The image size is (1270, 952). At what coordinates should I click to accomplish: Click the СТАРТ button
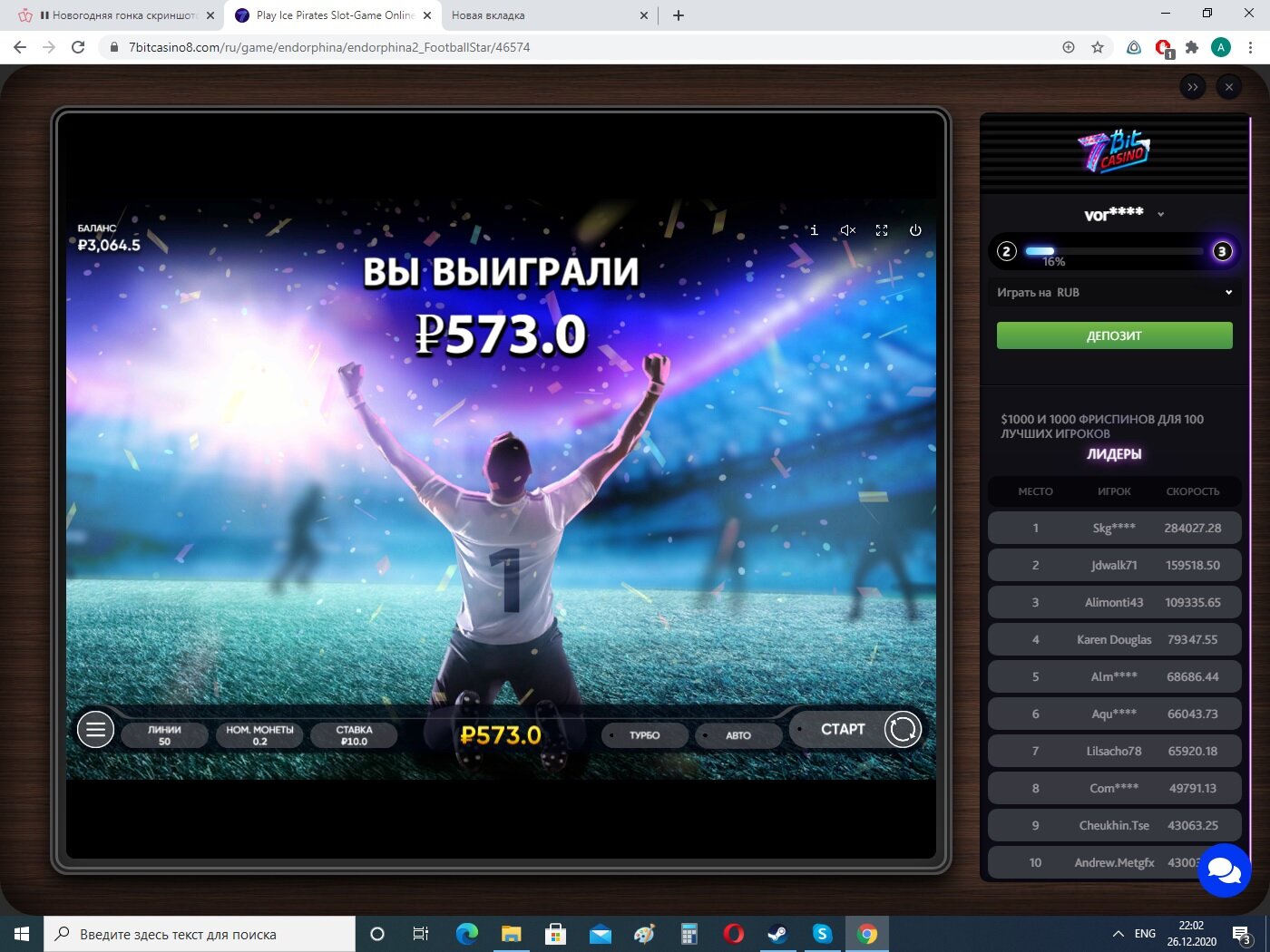coord(843,729)
